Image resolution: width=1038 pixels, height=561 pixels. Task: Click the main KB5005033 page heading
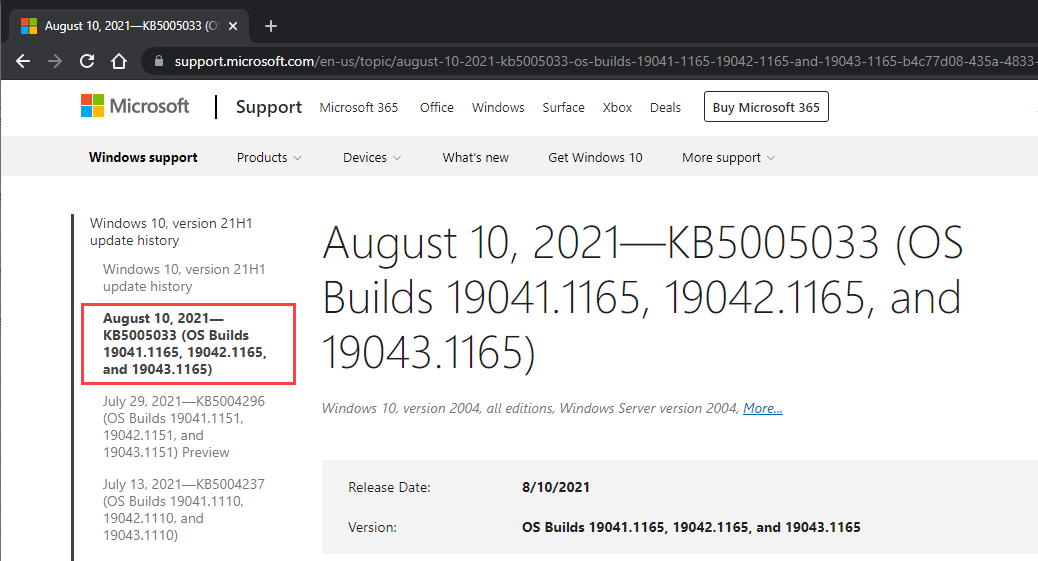(x=642, y=297)
